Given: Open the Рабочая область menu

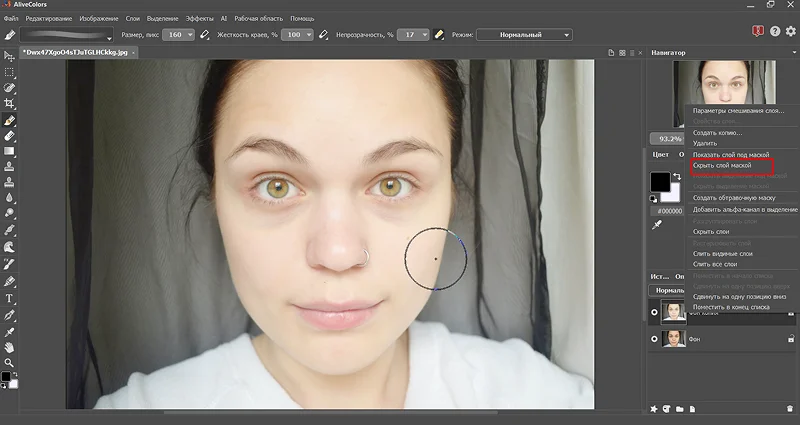Looking at the screenshot, I should (x=258, y=18).
